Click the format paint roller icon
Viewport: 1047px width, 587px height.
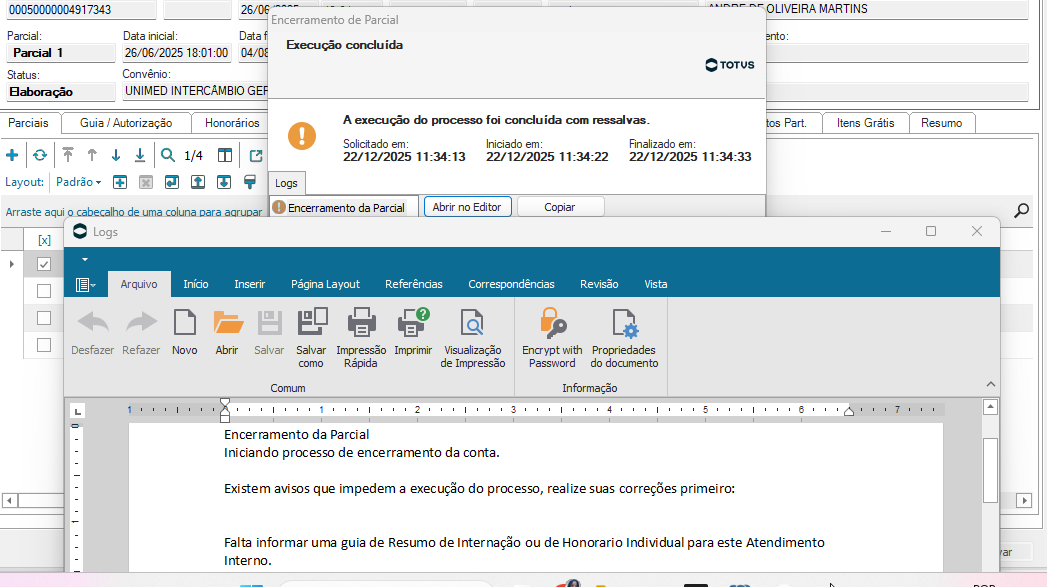point(250,182)
